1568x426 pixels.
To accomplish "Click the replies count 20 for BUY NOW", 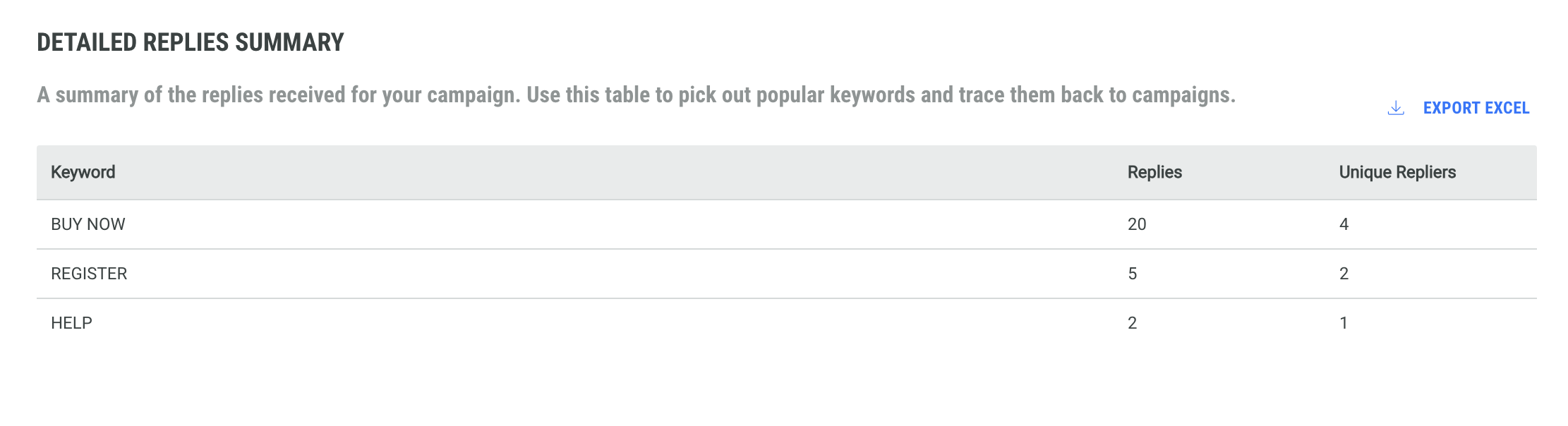I will pos(1136,224).
